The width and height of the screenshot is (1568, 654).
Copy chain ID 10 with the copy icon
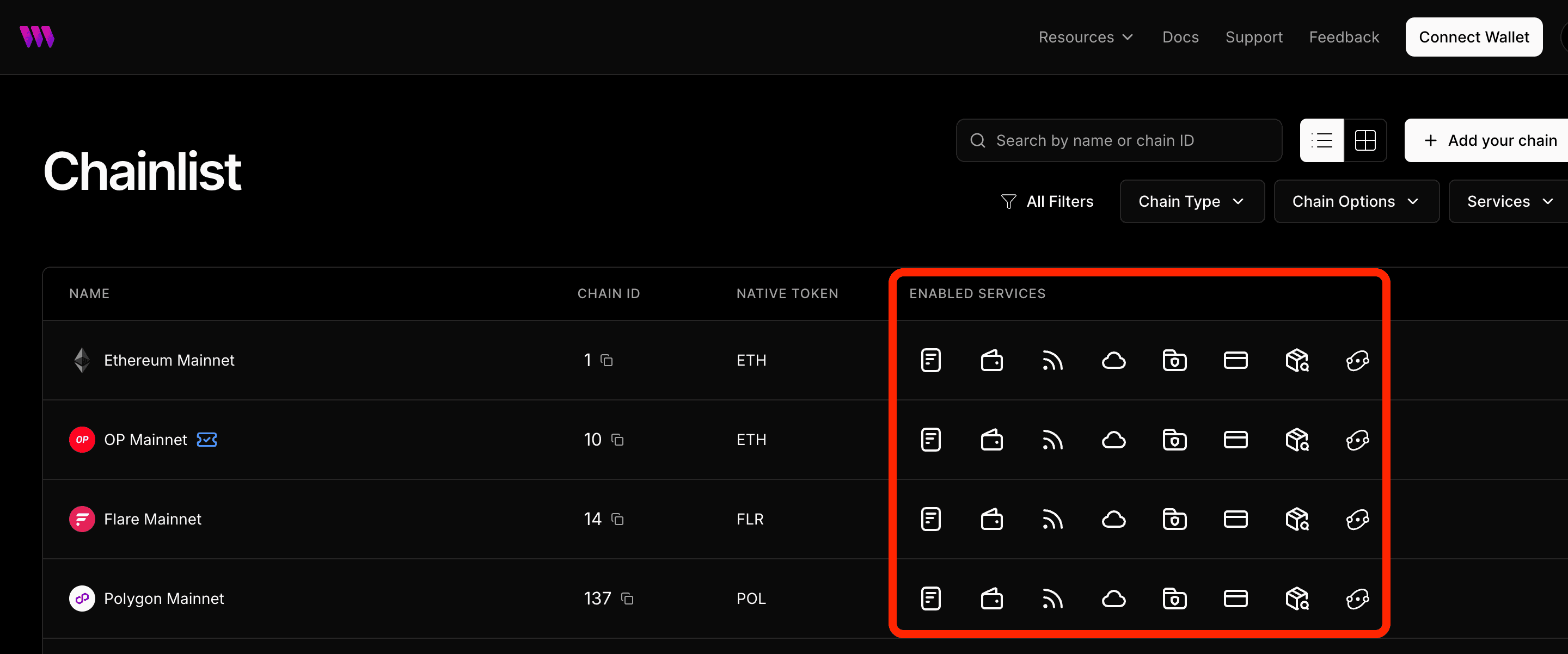pyautogui.click(x=617, y=439)
